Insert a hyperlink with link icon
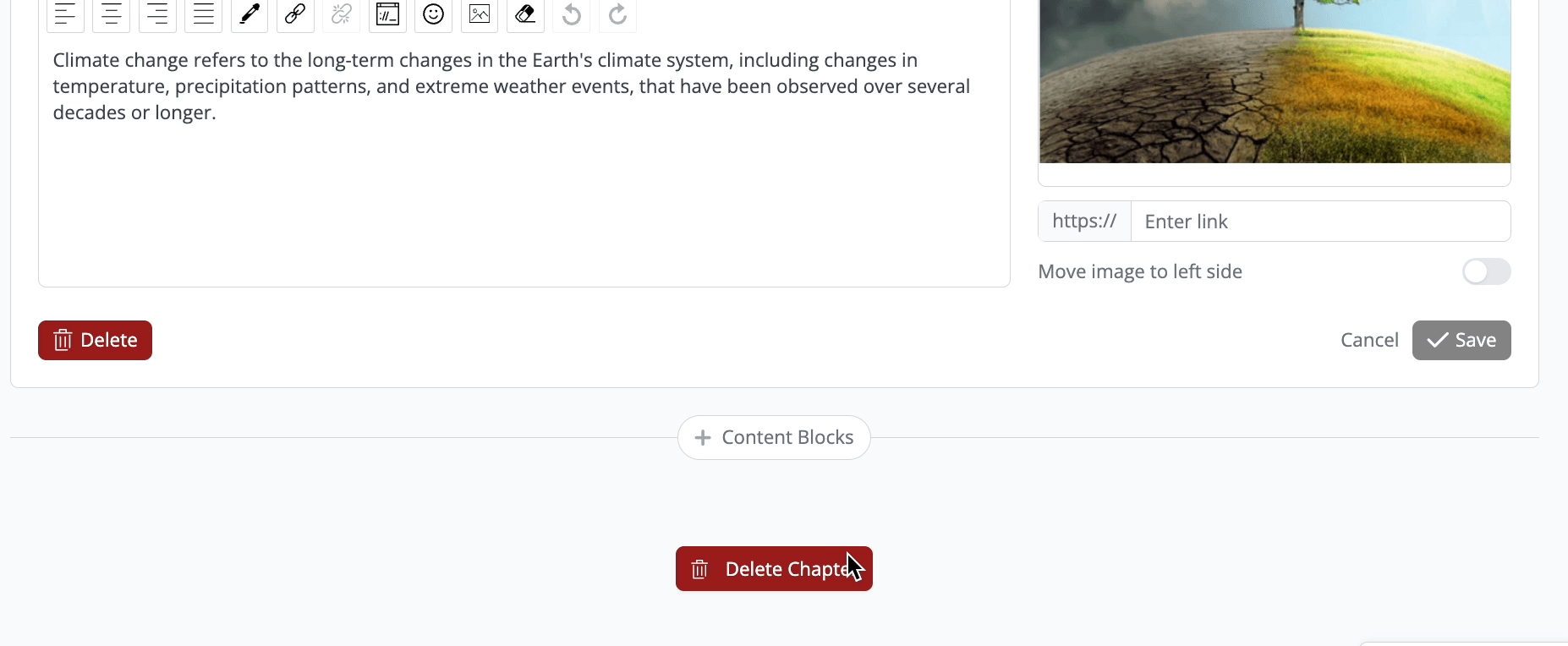Viewport: 1568px width, 646px height. point(295,14)
